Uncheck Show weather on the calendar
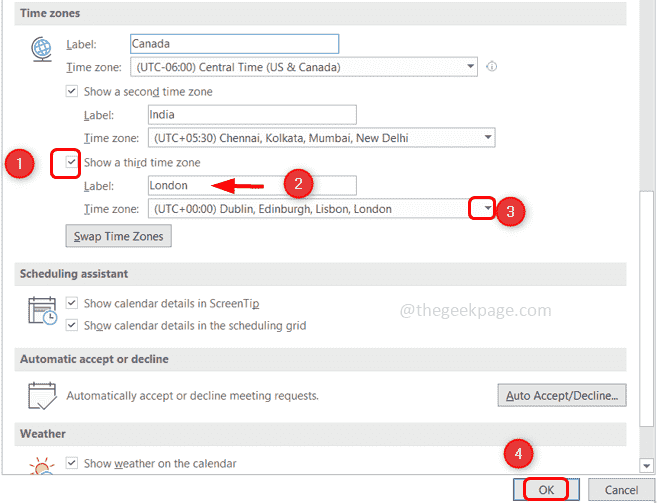The width and height of the screenshot is (657, 503). [x=71, y=463]
